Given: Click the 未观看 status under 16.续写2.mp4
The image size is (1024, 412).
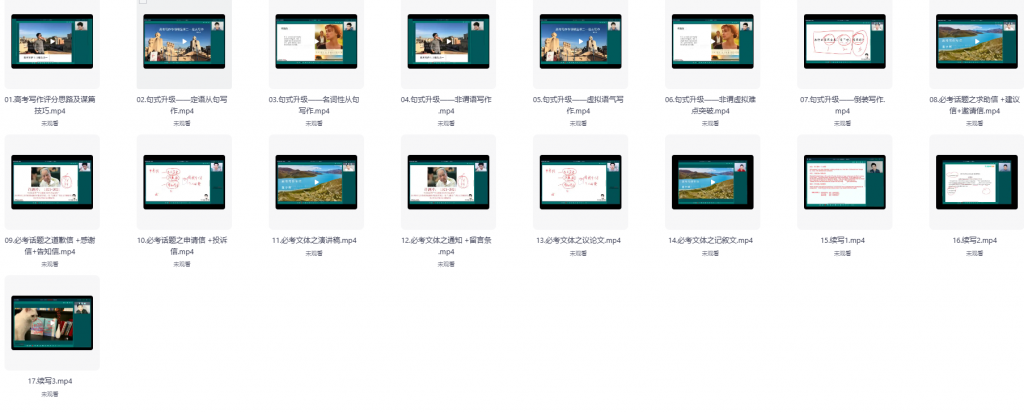Looking at the screenshot, I should click(975, 254).
